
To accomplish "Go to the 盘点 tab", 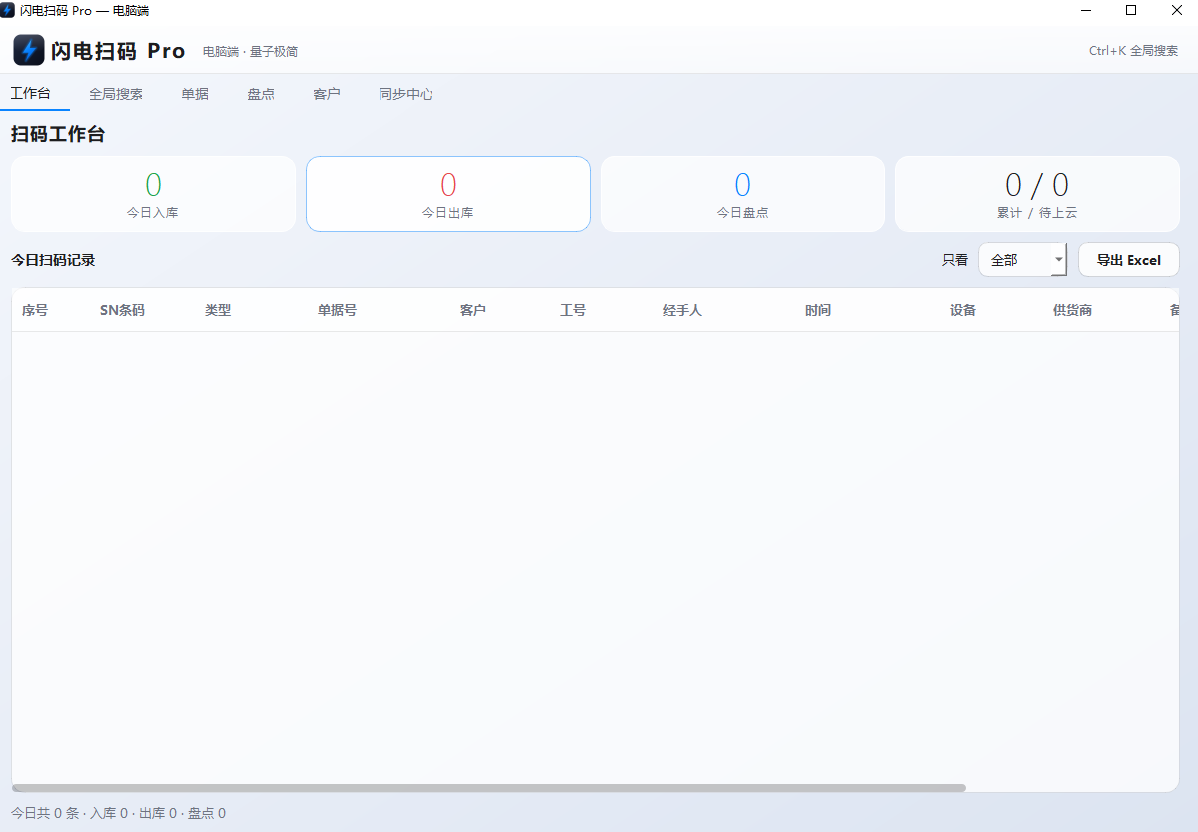I will [x=261, y=94].
